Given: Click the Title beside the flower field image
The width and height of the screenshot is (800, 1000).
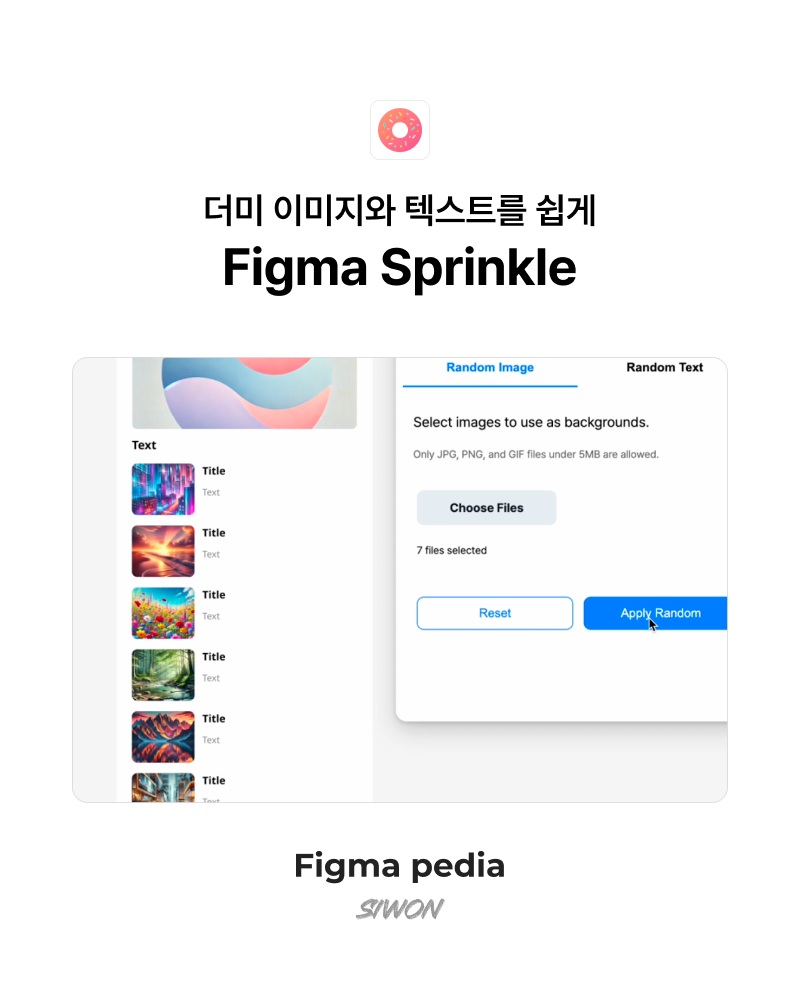Looking at the screenshot, I should coord(214,595).
